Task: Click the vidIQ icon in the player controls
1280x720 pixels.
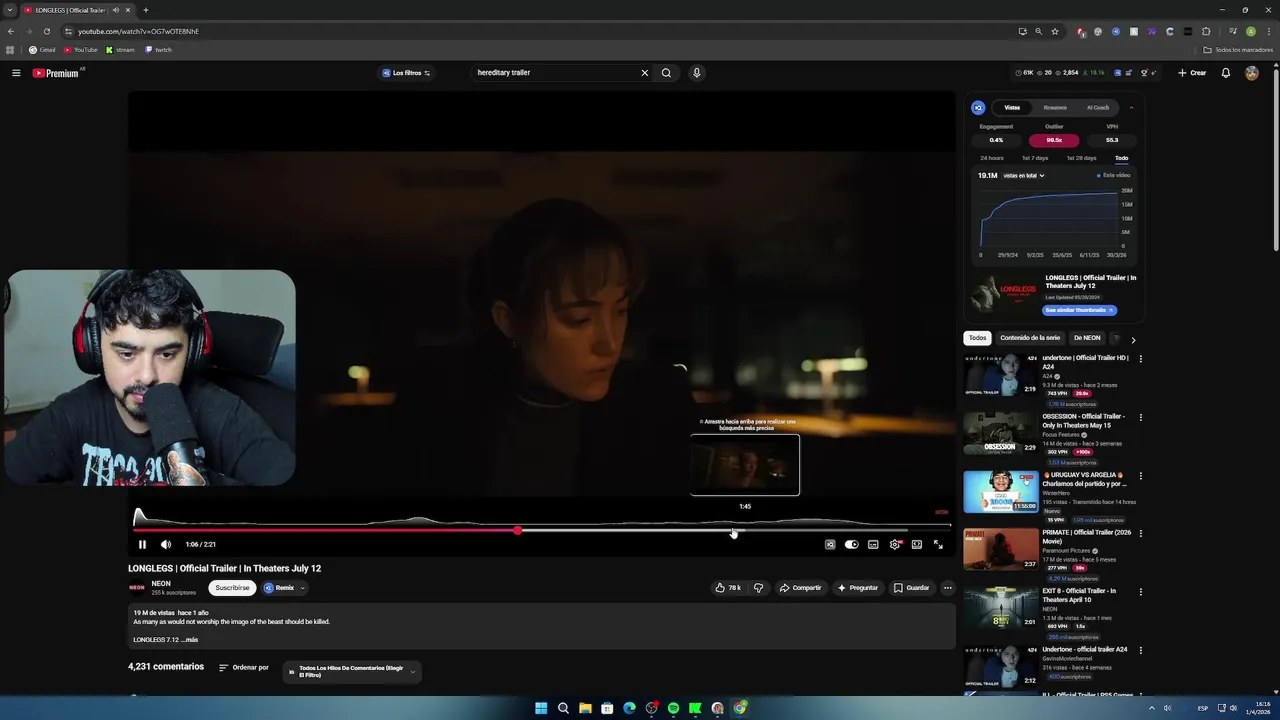Action: 830,544
